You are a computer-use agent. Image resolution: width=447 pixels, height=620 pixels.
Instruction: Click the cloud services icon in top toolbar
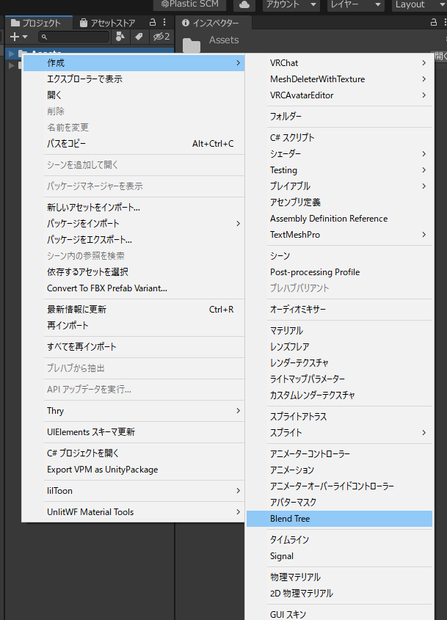point(244,5)
